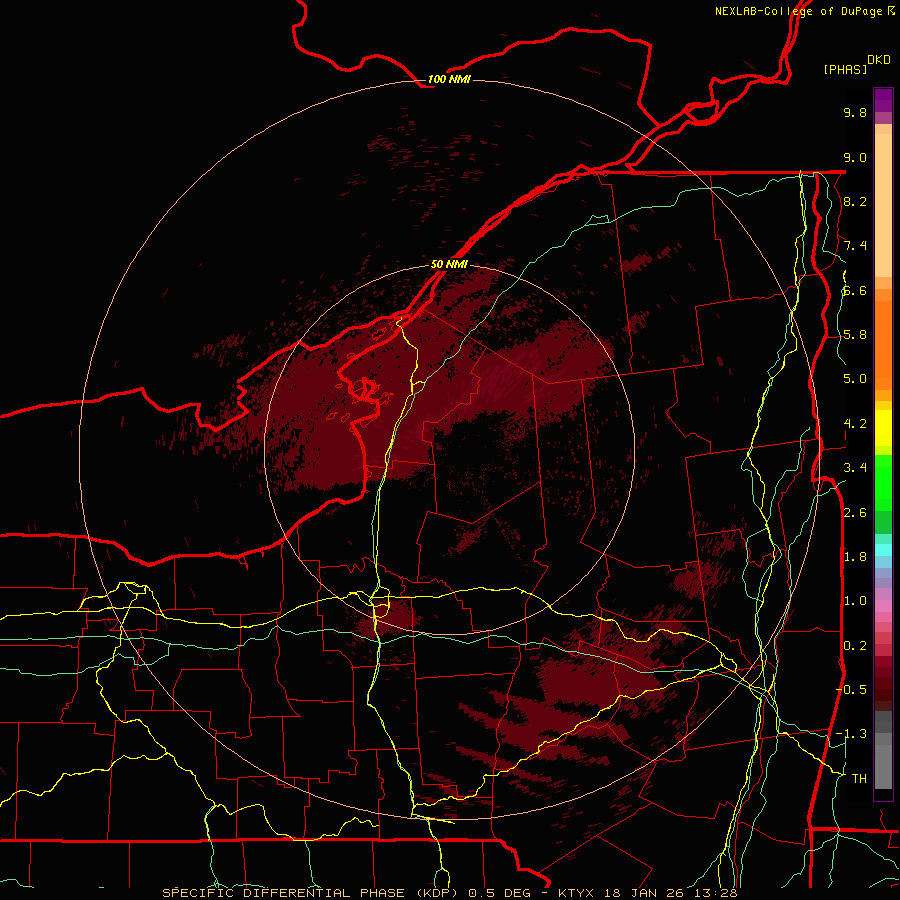The width and height of the screenshot is (900, 900).
Task: Click the 13:28 timestamp
Action: coord(714,893)
